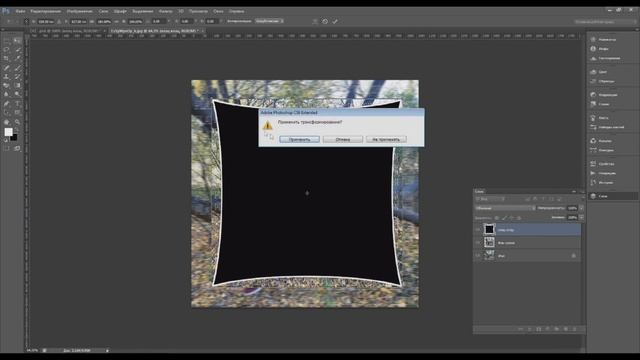Select the Eyedropper tool
This screenshot has width=640, height=360.
click(17, 59)
